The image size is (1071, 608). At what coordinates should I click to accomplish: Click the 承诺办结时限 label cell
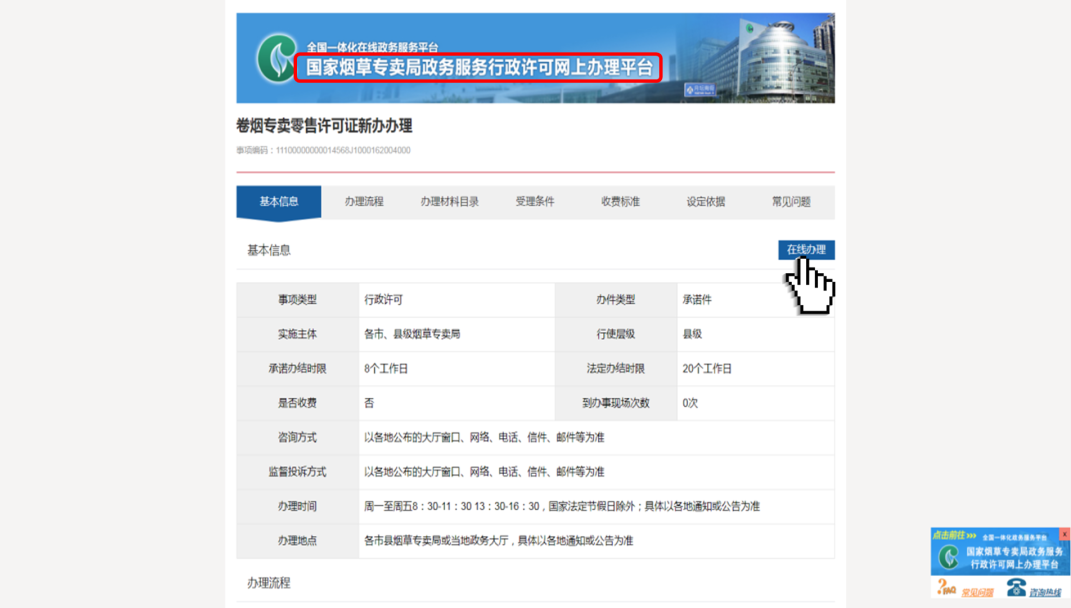[x=298, y=369]
